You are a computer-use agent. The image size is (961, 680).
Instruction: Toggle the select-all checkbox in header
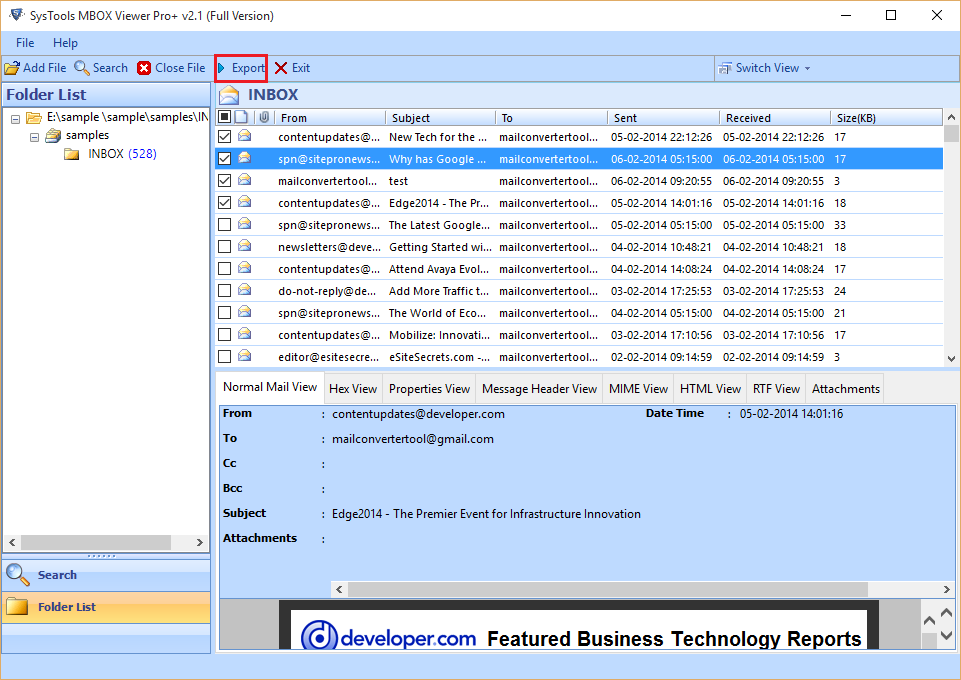[225, 117]
